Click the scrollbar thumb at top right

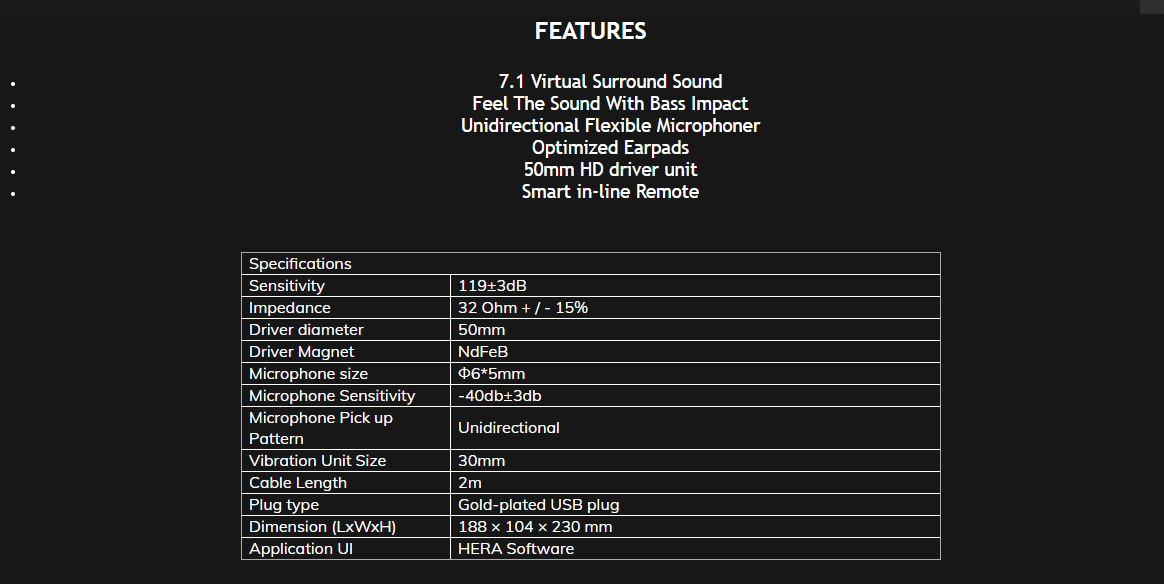(x=1151, y=7)
